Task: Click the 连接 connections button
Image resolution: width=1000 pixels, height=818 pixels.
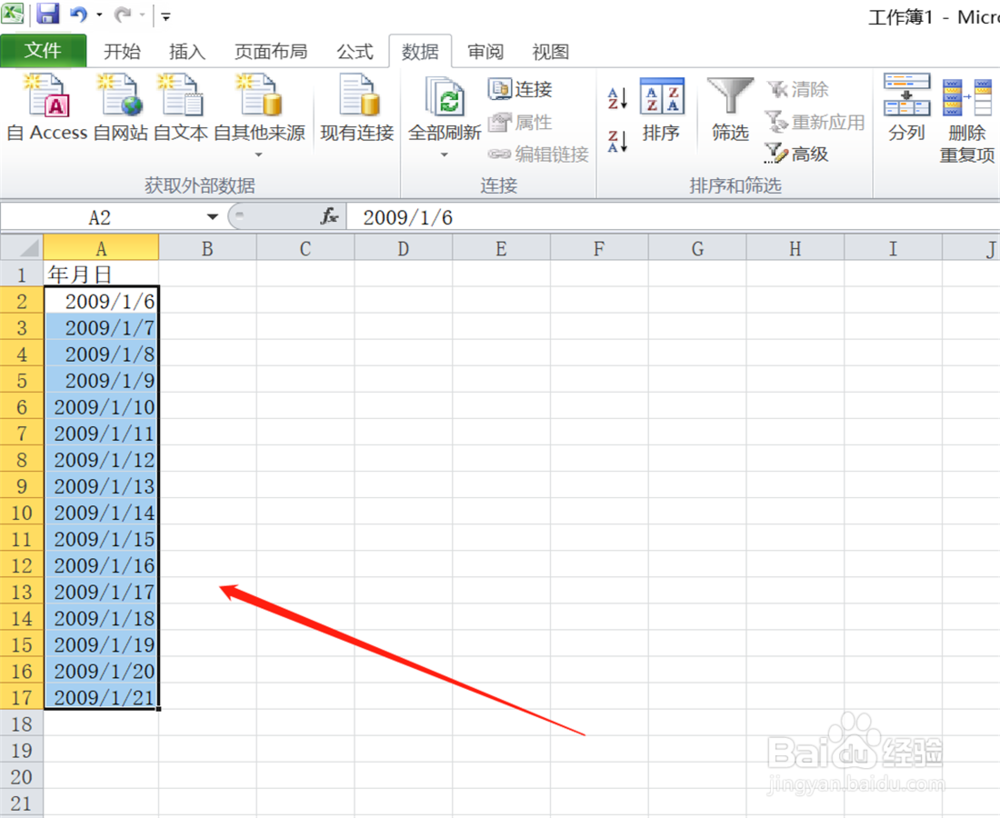Action: click(520, 89)
